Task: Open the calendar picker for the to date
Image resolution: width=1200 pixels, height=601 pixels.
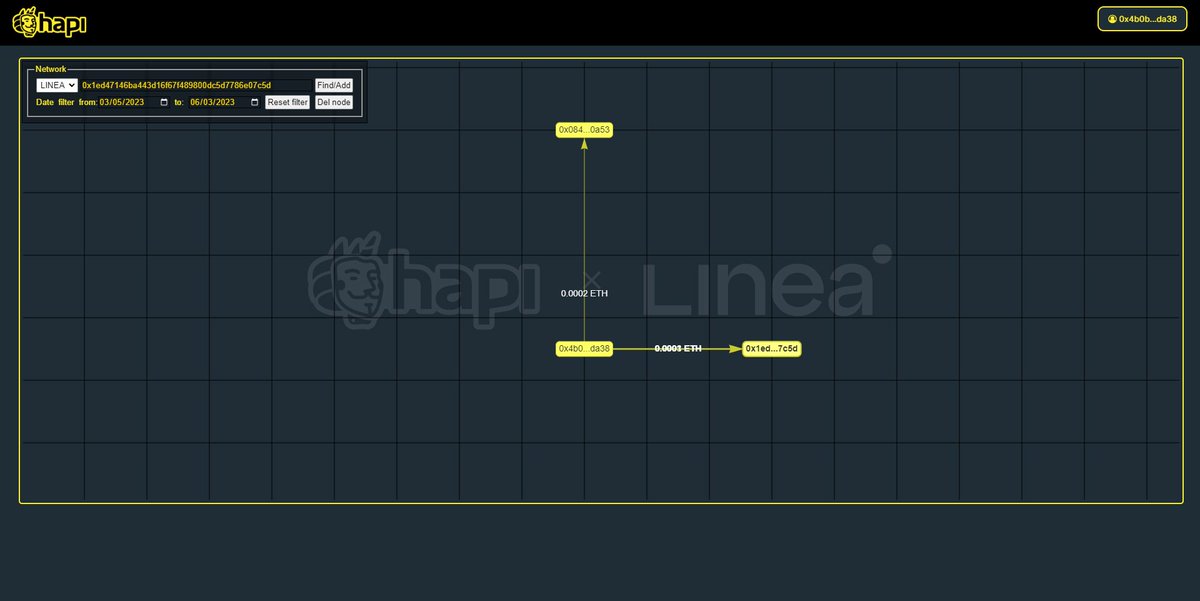Action: coord(255,102)
